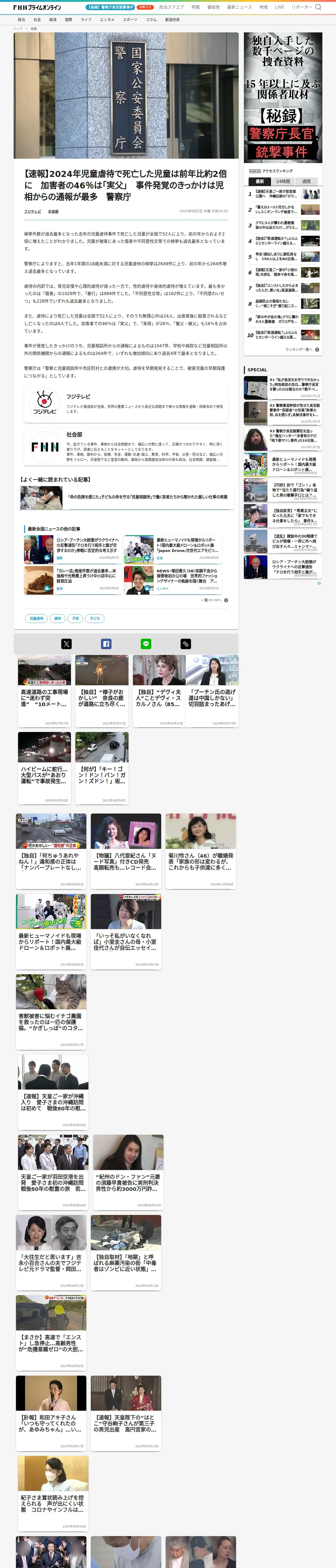Image resolution: width=336 pixels, height=1568 pixels.
Task: Open ranking item 8 about 盗掘防止の看板
Action: click(x=283, y=304)
